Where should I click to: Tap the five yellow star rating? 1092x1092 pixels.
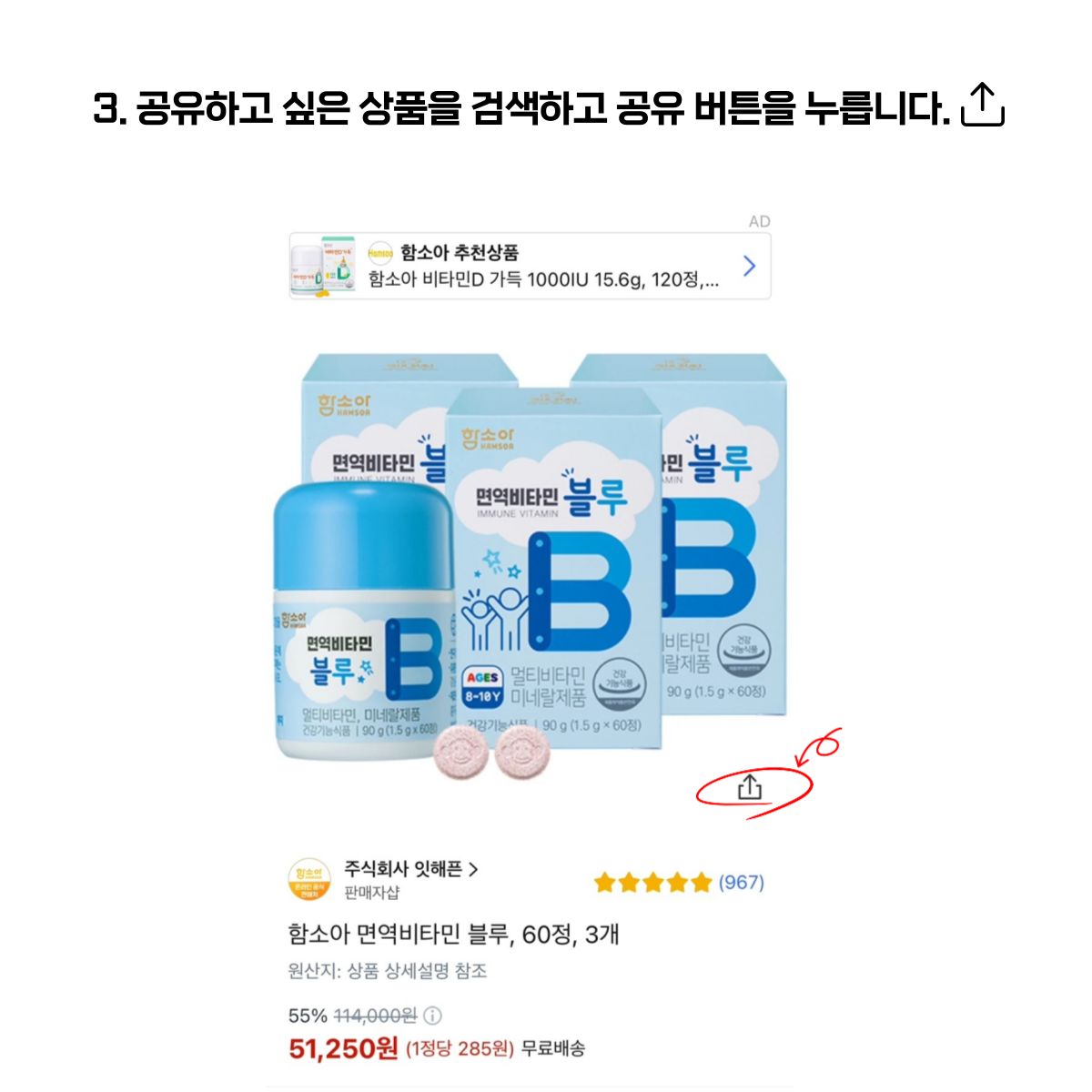(x=652, y=883)
